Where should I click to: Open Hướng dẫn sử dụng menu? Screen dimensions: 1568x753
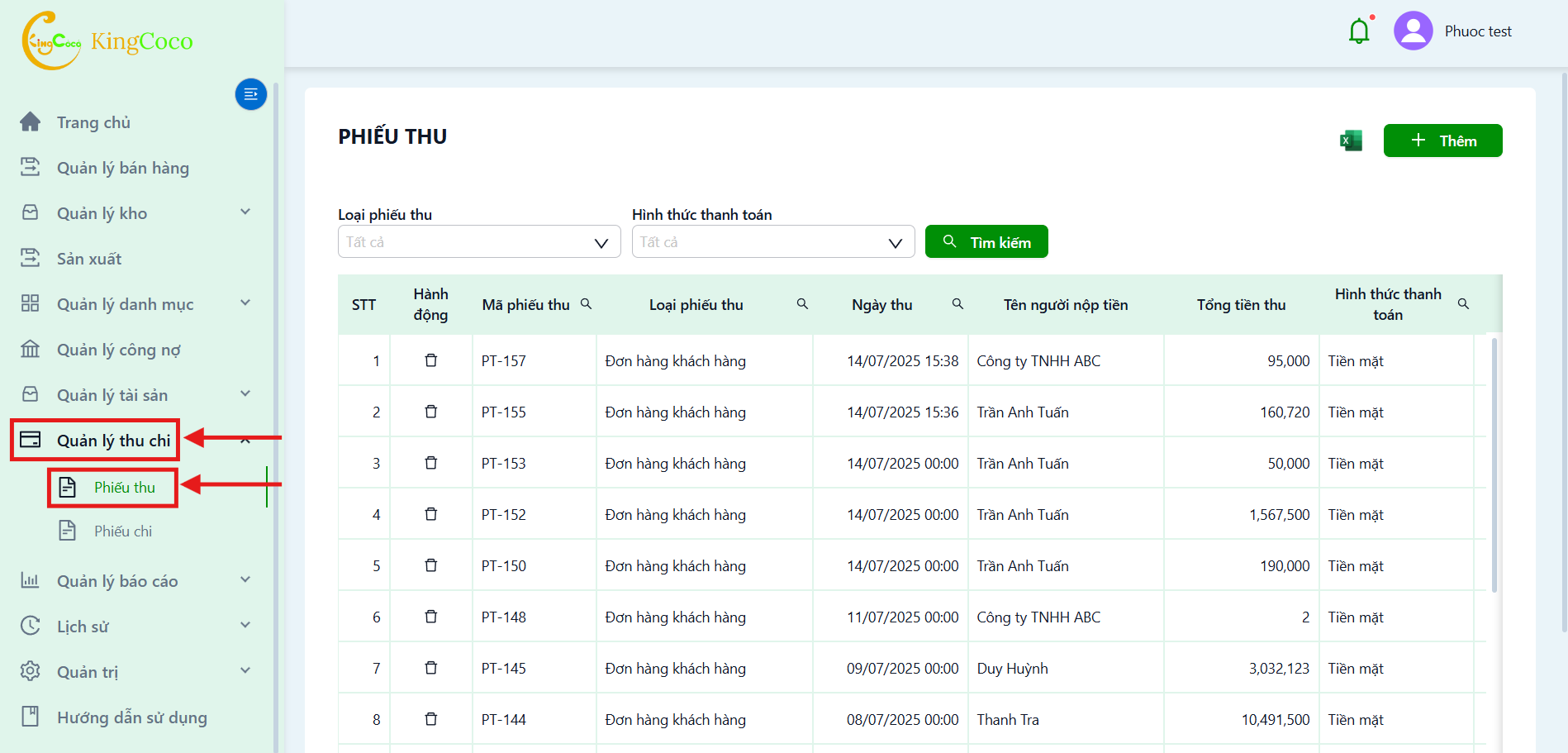(132, 717)
